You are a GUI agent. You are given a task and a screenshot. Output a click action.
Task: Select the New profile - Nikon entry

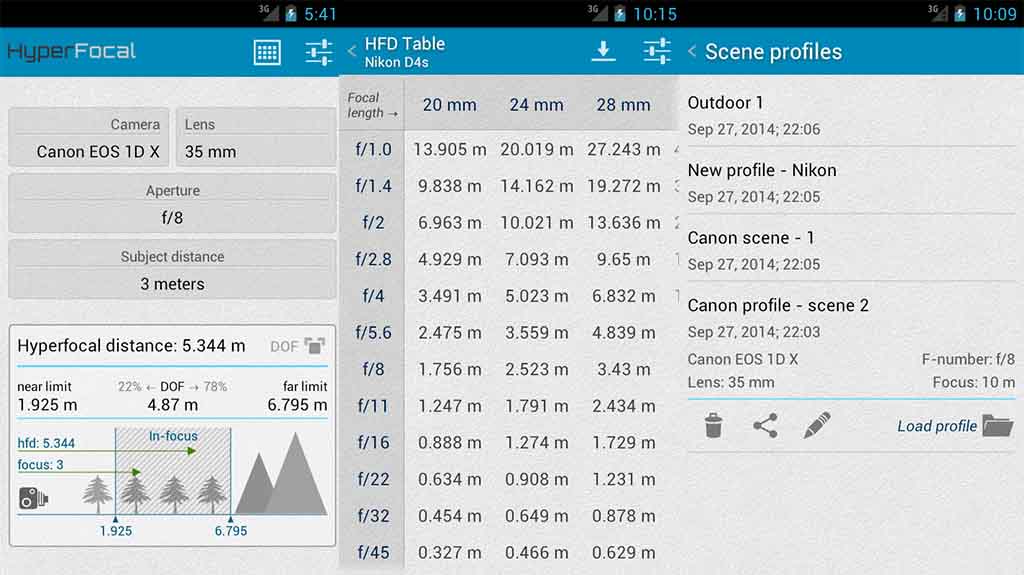[850, 182]
